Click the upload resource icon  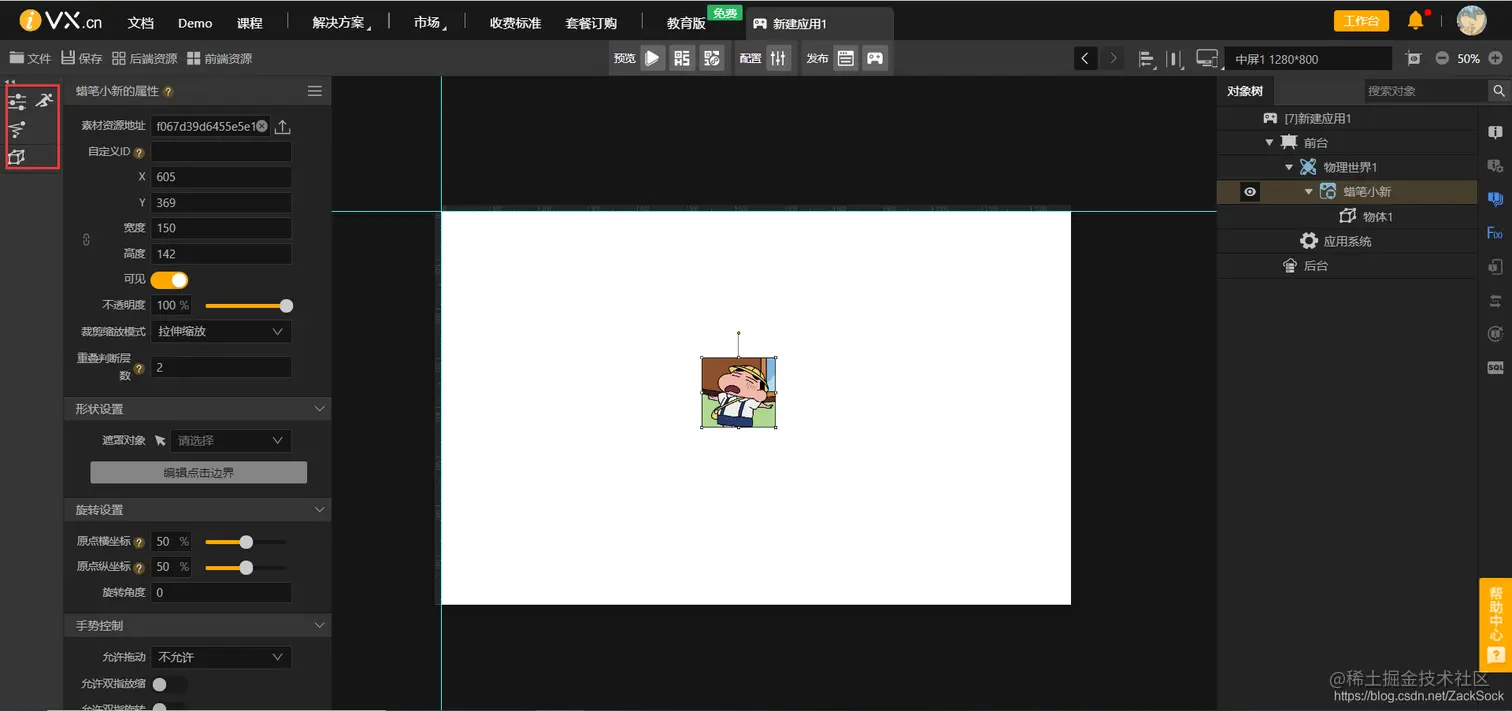(x=283, y=126)
